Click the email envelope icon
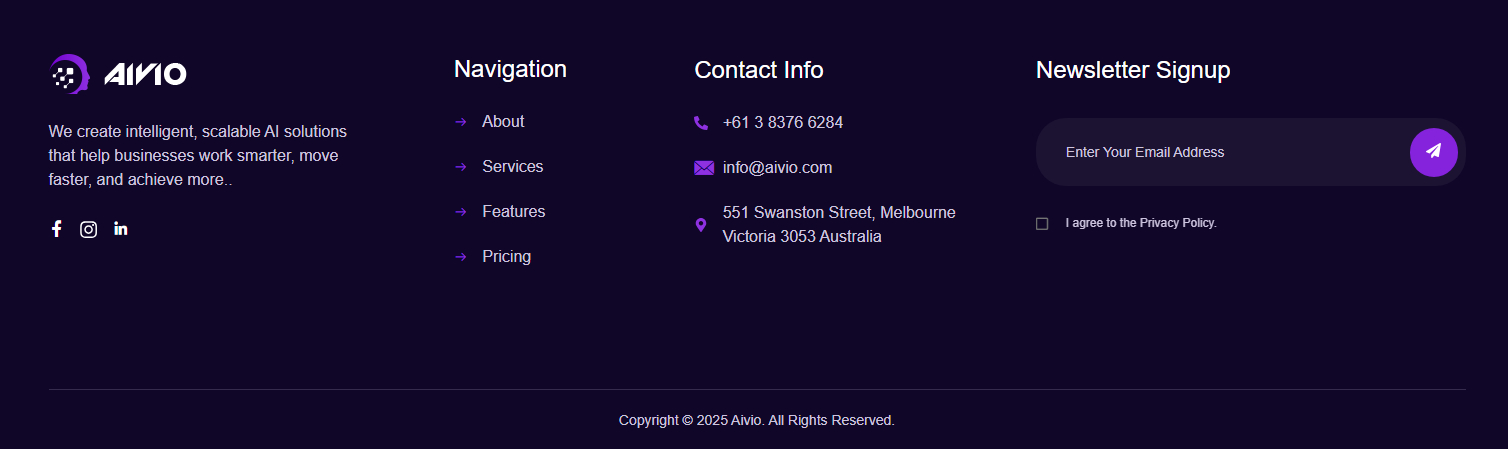 (x=704, y=168)
